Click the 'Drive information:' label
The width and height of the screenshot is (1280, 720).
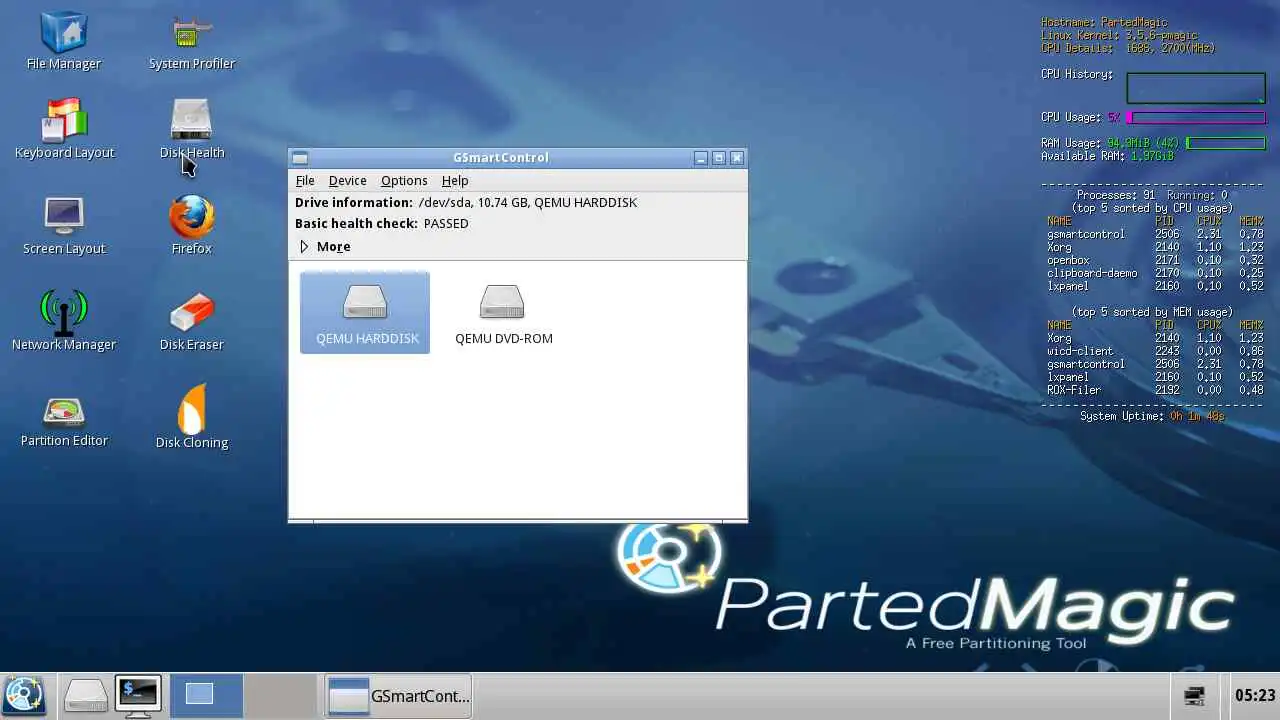click(354, 202)
